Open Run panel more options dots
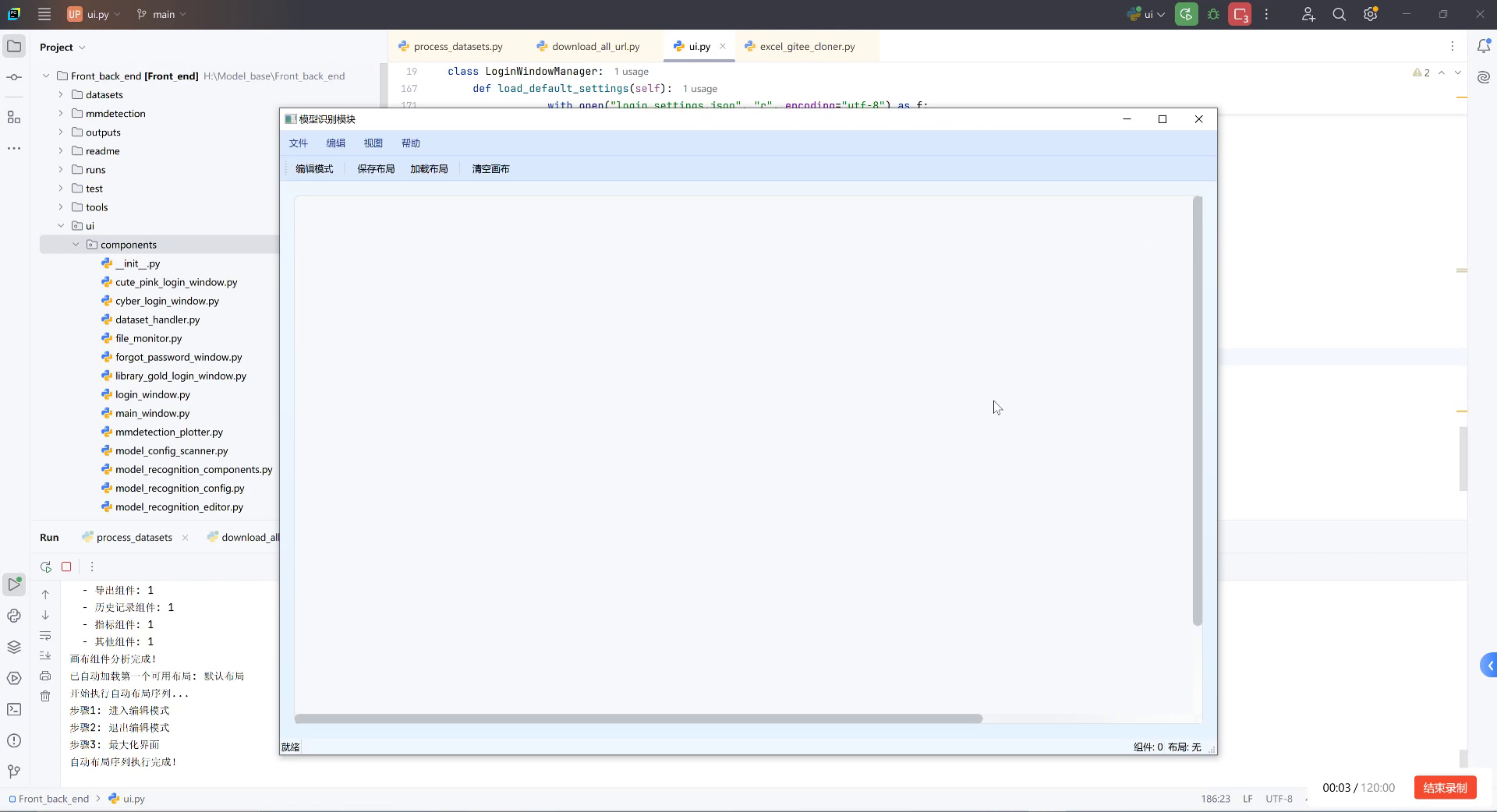Screen dimensions: 1497x812 [92, 567]
